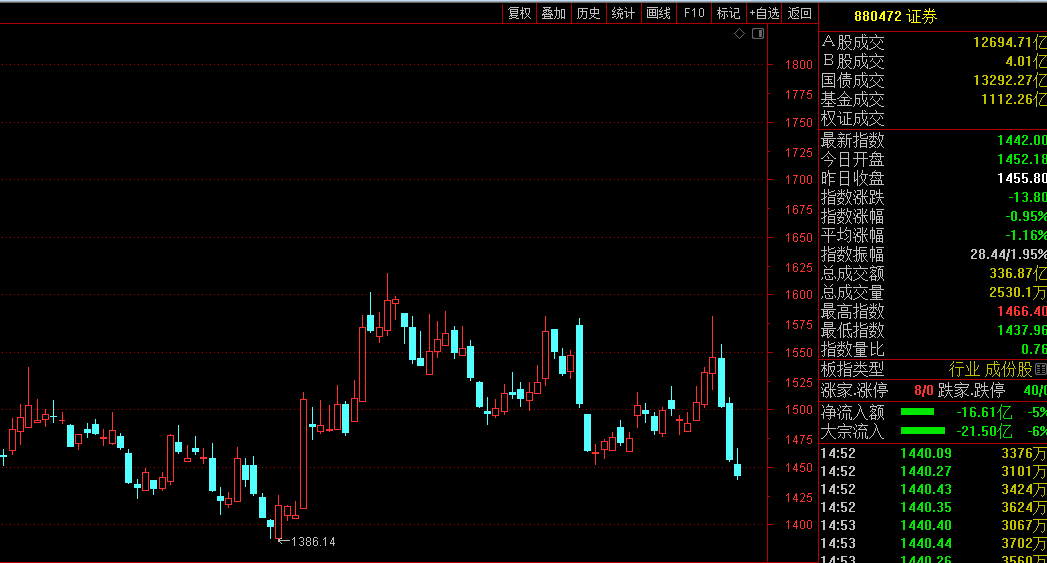Click the diamond icon above the chart
This screenshot has width=1047, height=563.
tap(739, 33)
